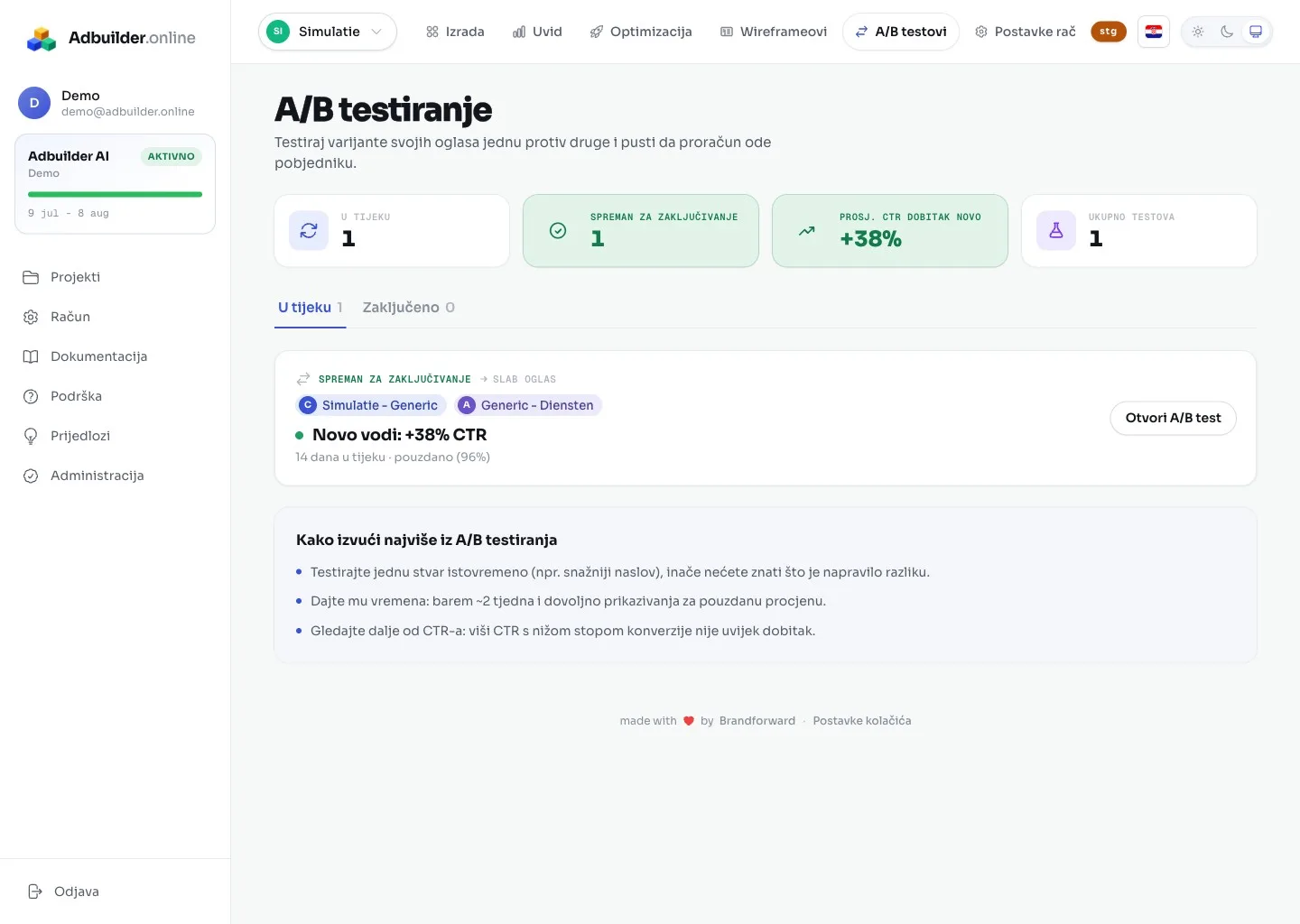Click the Adbuilder AI subscription card

tap(115, 184)
